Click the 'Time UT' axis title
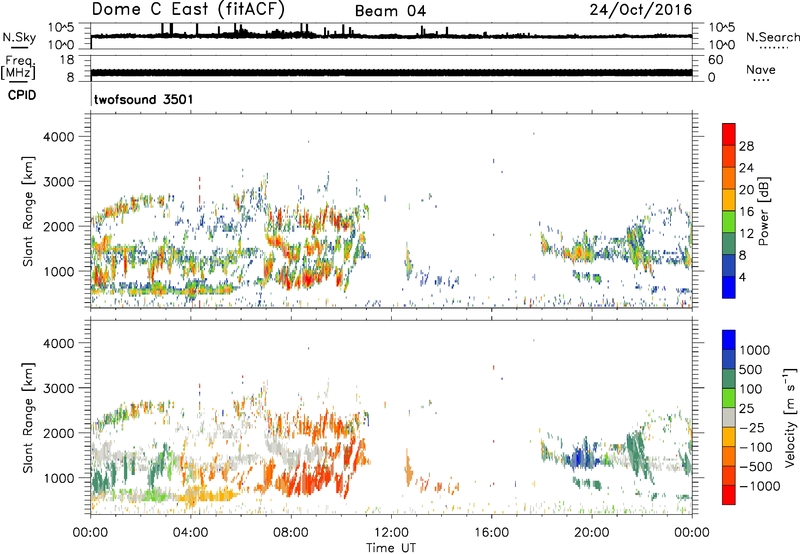The image size is (800, 554). point(391,547)
